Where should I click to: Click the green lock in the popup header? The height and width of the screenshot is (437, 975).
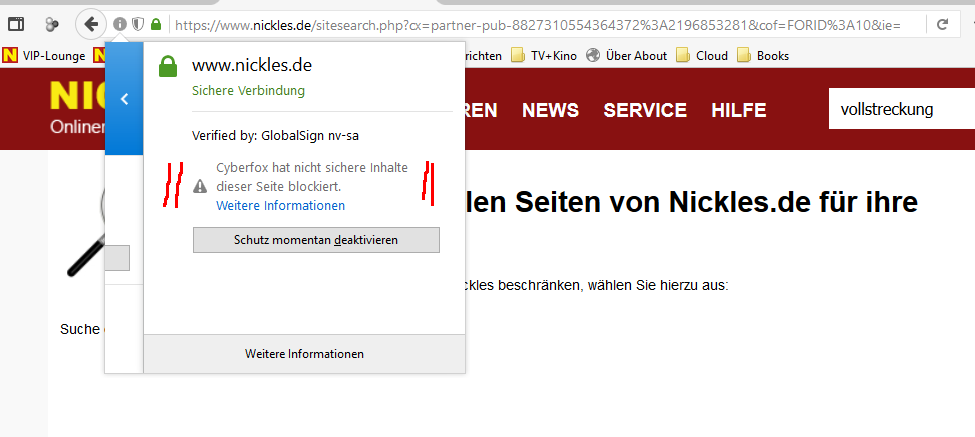coord(169,66)
